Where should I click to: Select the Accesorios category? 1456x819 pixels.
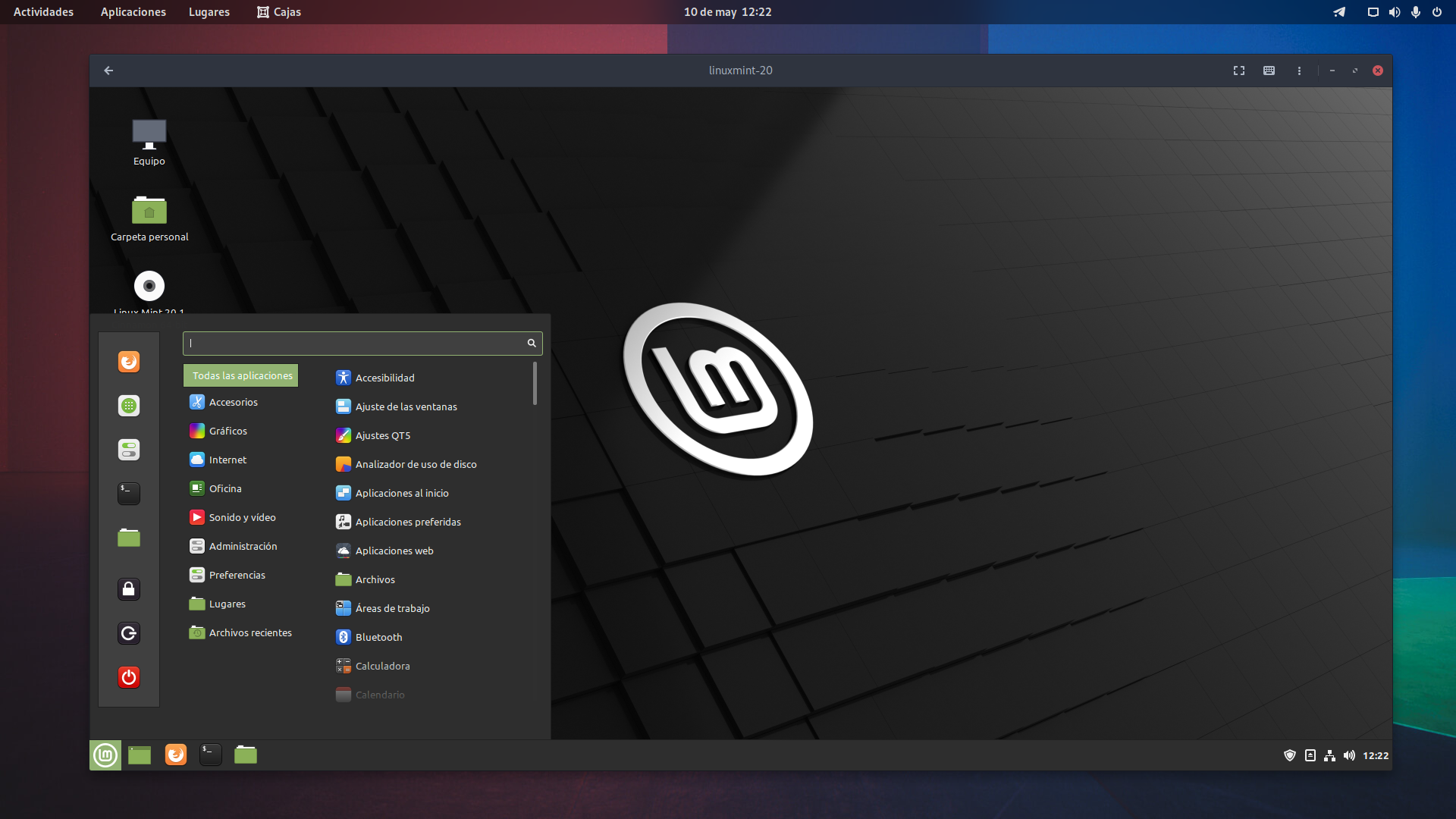click(x=234, y=403)
